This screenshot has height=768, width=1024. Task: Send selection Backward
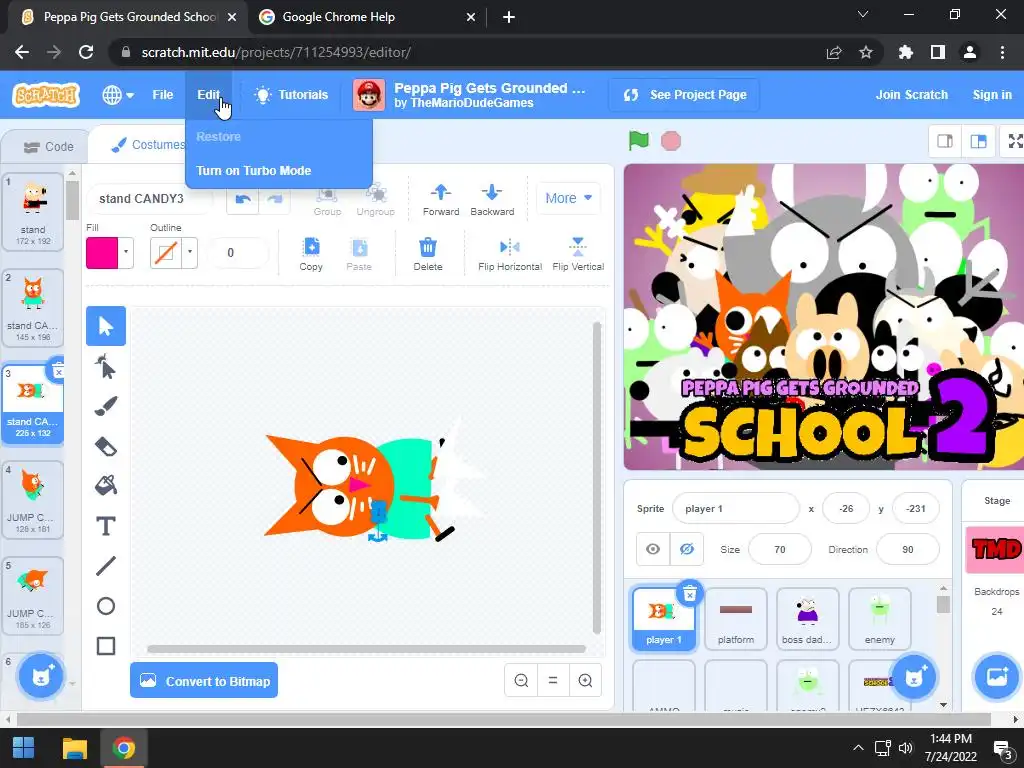(492, 199)
